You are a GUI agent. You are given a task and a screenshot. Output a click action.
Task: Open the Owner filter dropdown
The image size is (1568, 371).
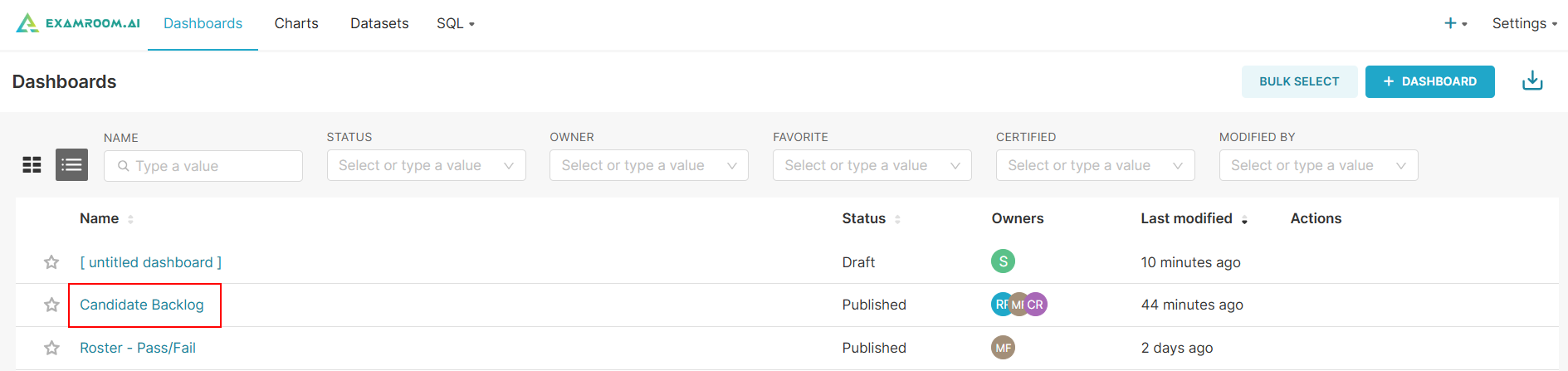(648, 165)
